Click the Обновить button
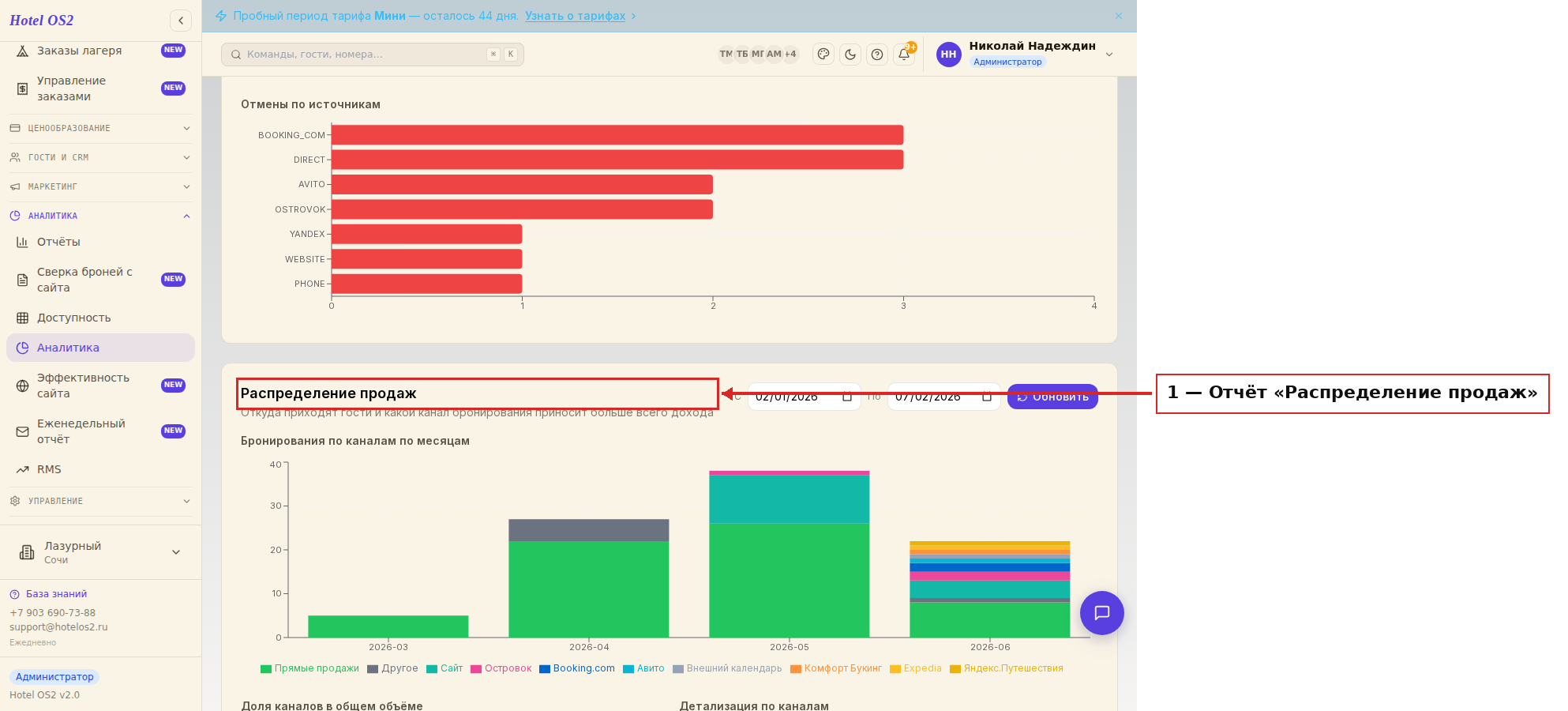Screen dimensions: 1568x711 [x=1052, y=397]
